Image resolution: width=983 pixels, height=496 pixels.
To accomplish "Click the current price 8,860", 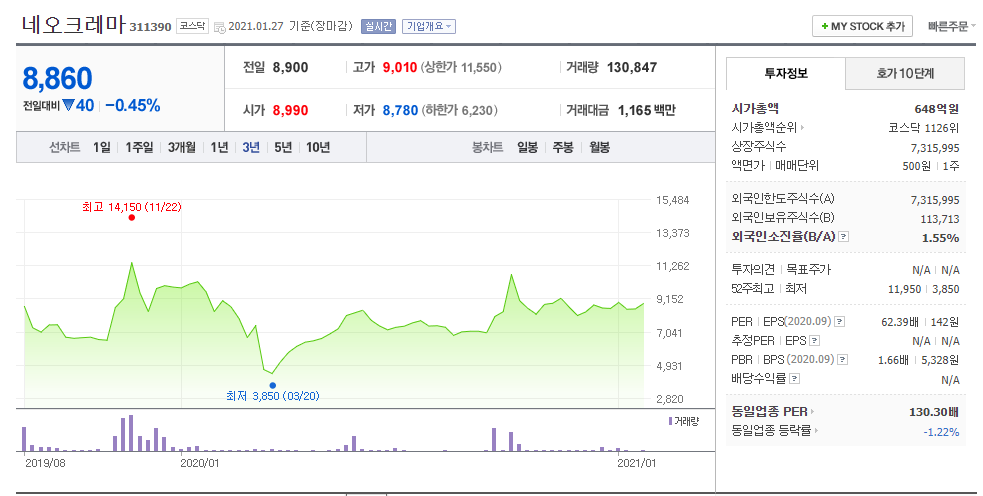I will [x=58, y=79].
